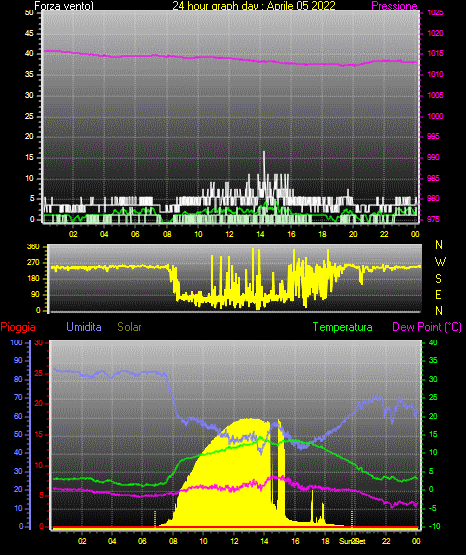
Task: Click '08' on the temperature graph time axis
Action: tap(173, 541)
